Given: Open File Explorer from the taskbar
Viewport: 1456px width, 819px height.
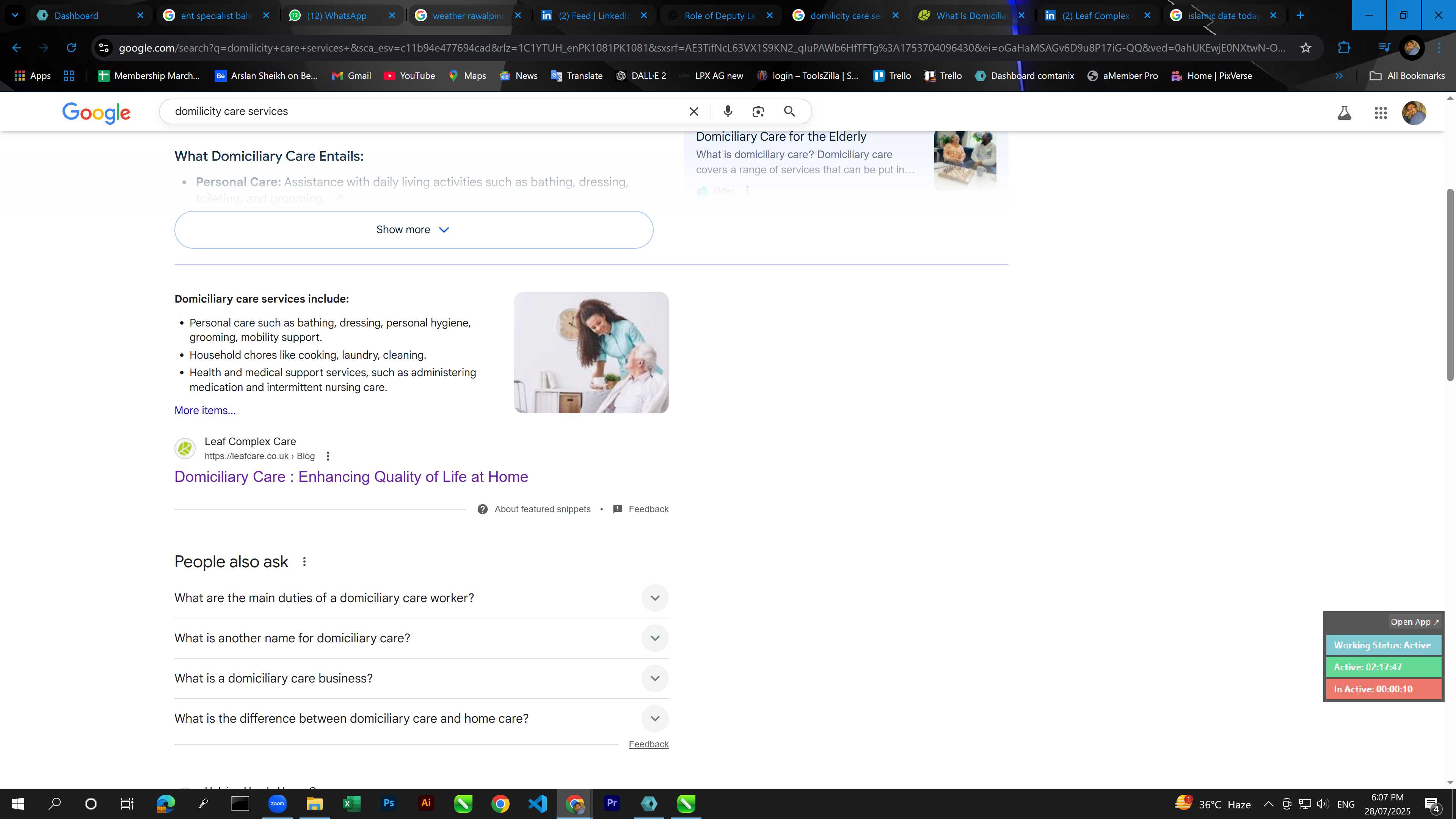Looking at the screenshot, I should (x=315, y=803).
